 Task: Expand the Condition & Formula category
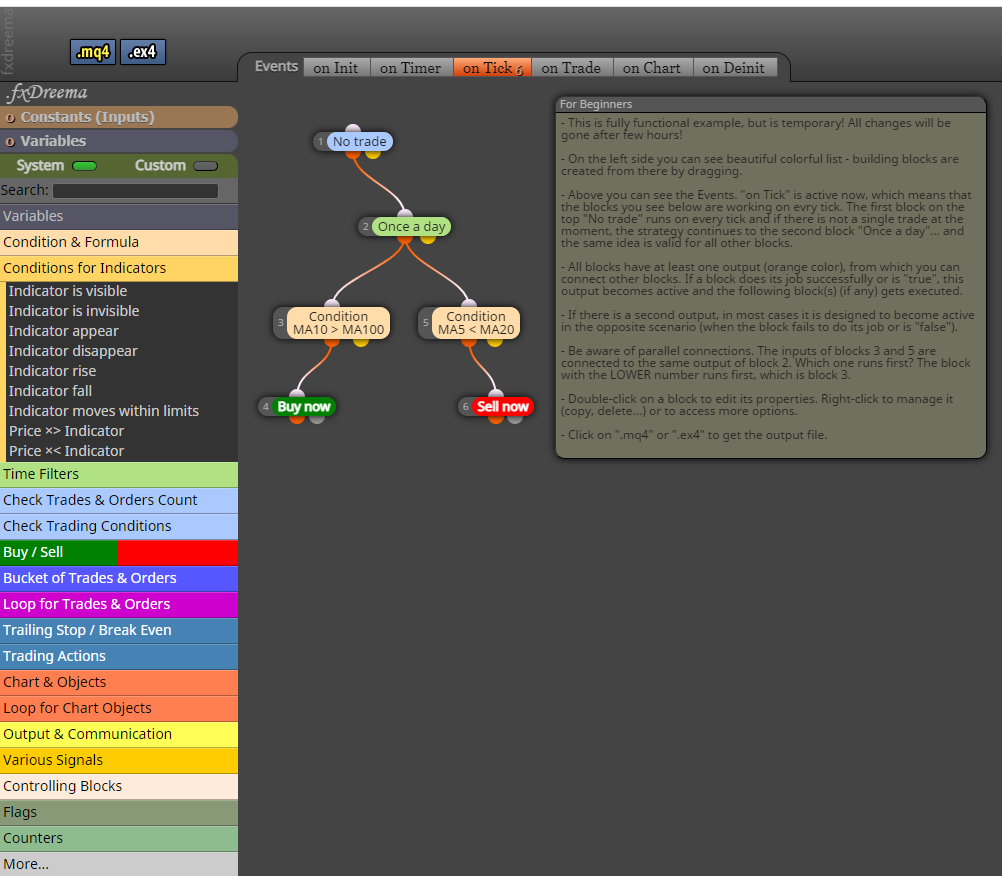(119, 243)
